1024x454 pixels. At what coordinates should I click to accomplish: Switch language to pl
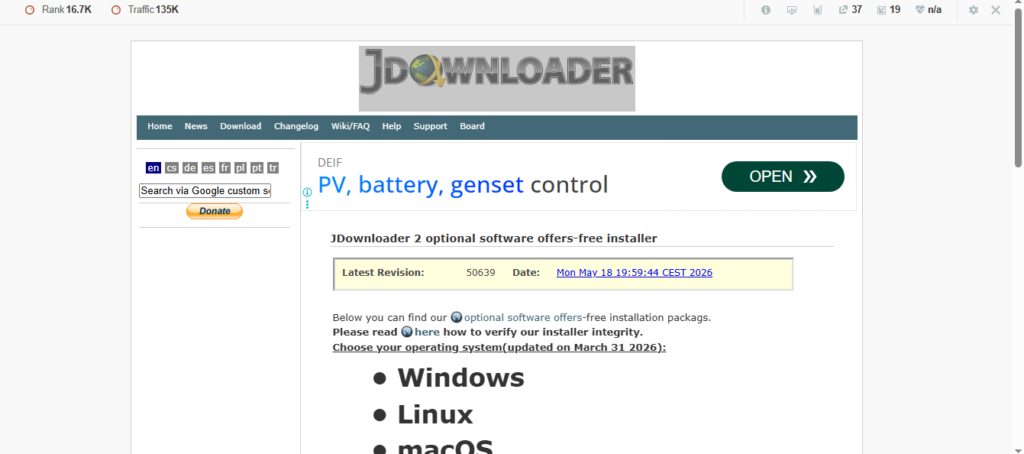[x=240, y=168]
